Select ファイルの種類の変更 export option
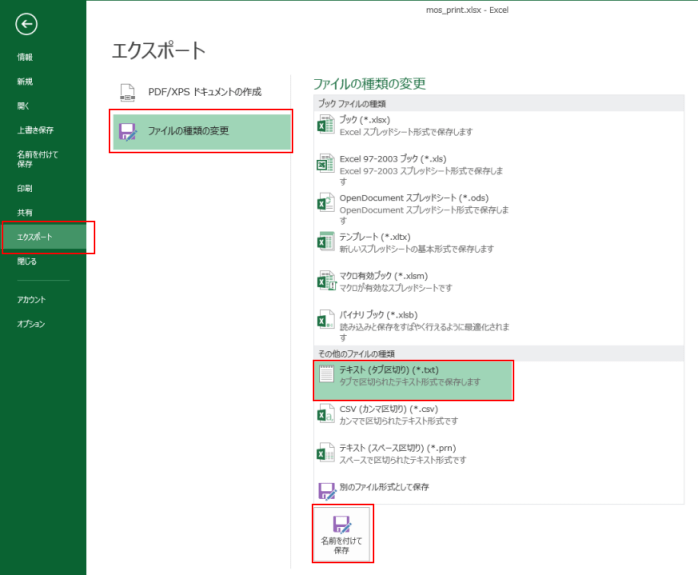 coord(201,132)
